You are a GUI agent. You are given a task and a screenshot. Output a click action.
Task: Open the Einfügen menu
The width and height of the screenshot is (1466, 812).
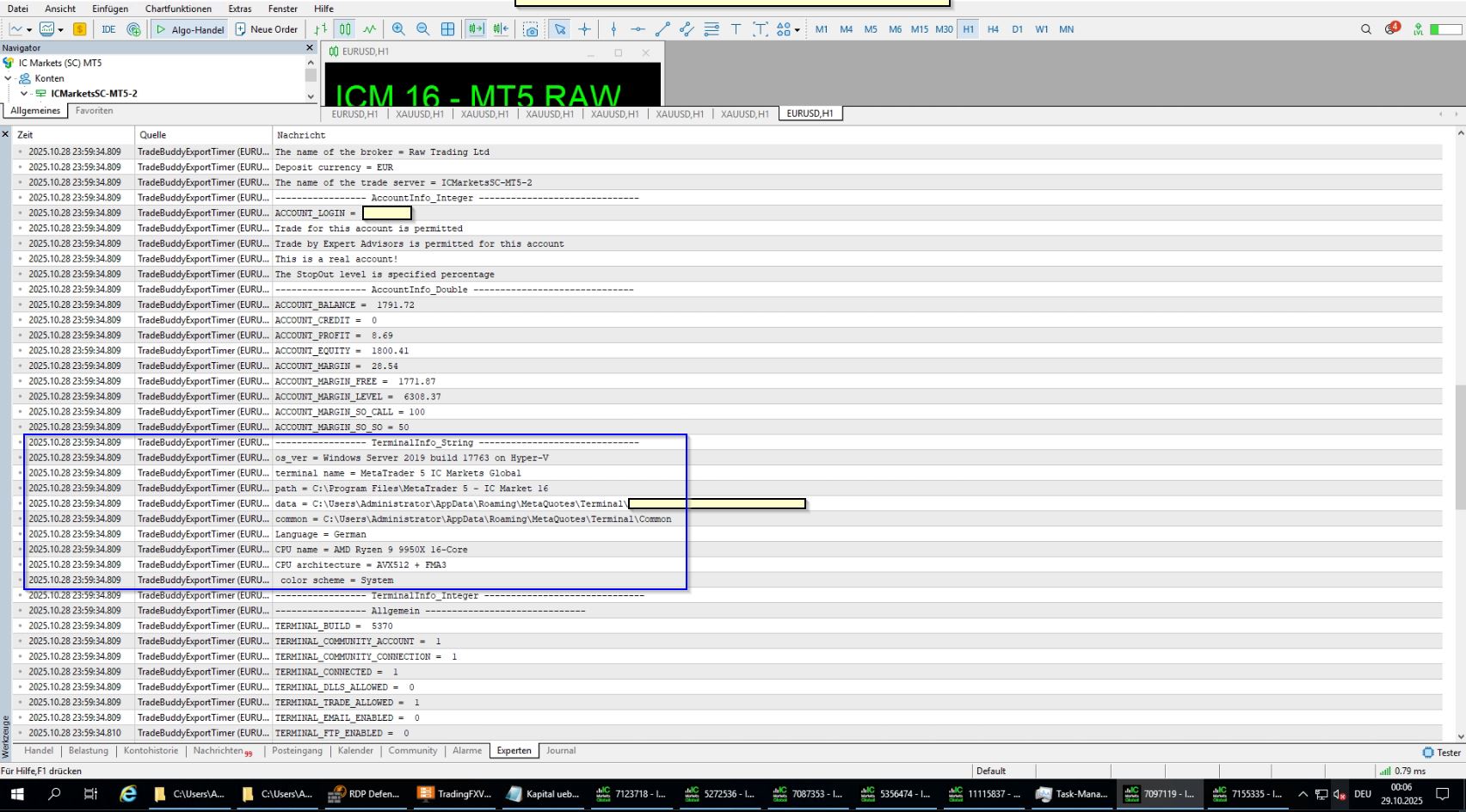coord(110,9)
